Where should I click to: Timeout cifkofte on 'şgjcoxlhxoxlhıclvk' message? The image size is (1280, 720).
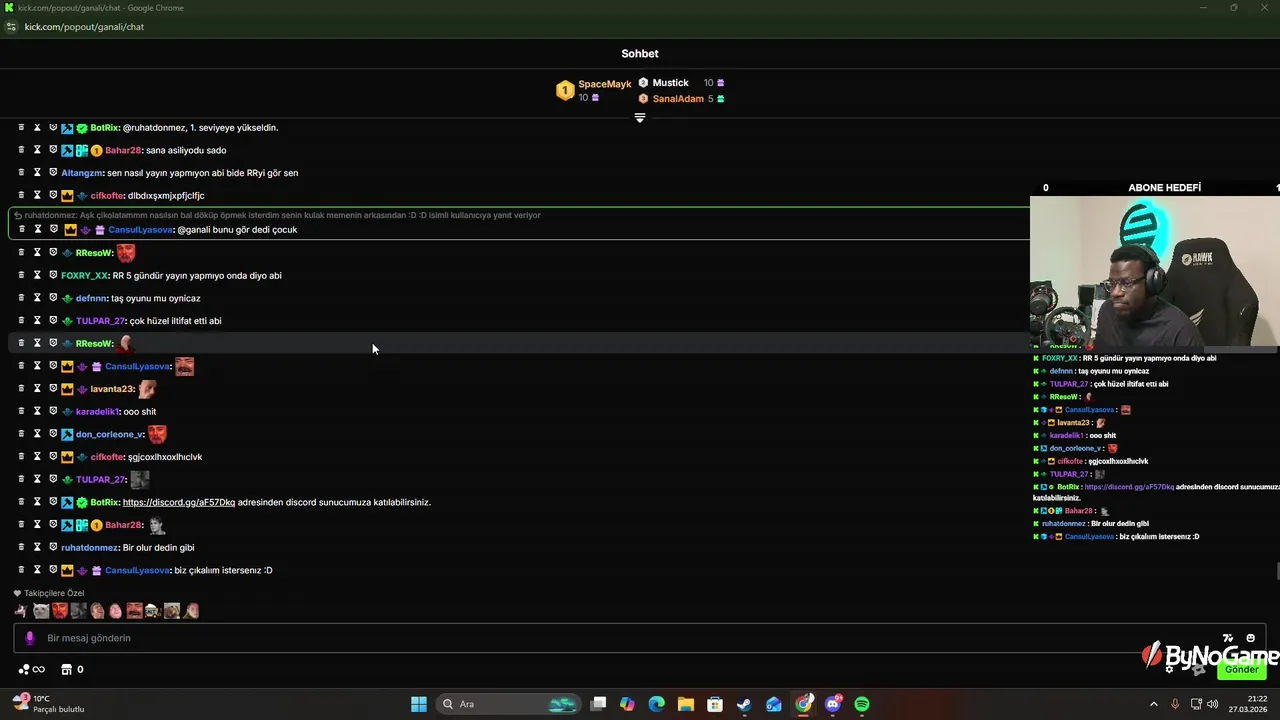point(37,457)
